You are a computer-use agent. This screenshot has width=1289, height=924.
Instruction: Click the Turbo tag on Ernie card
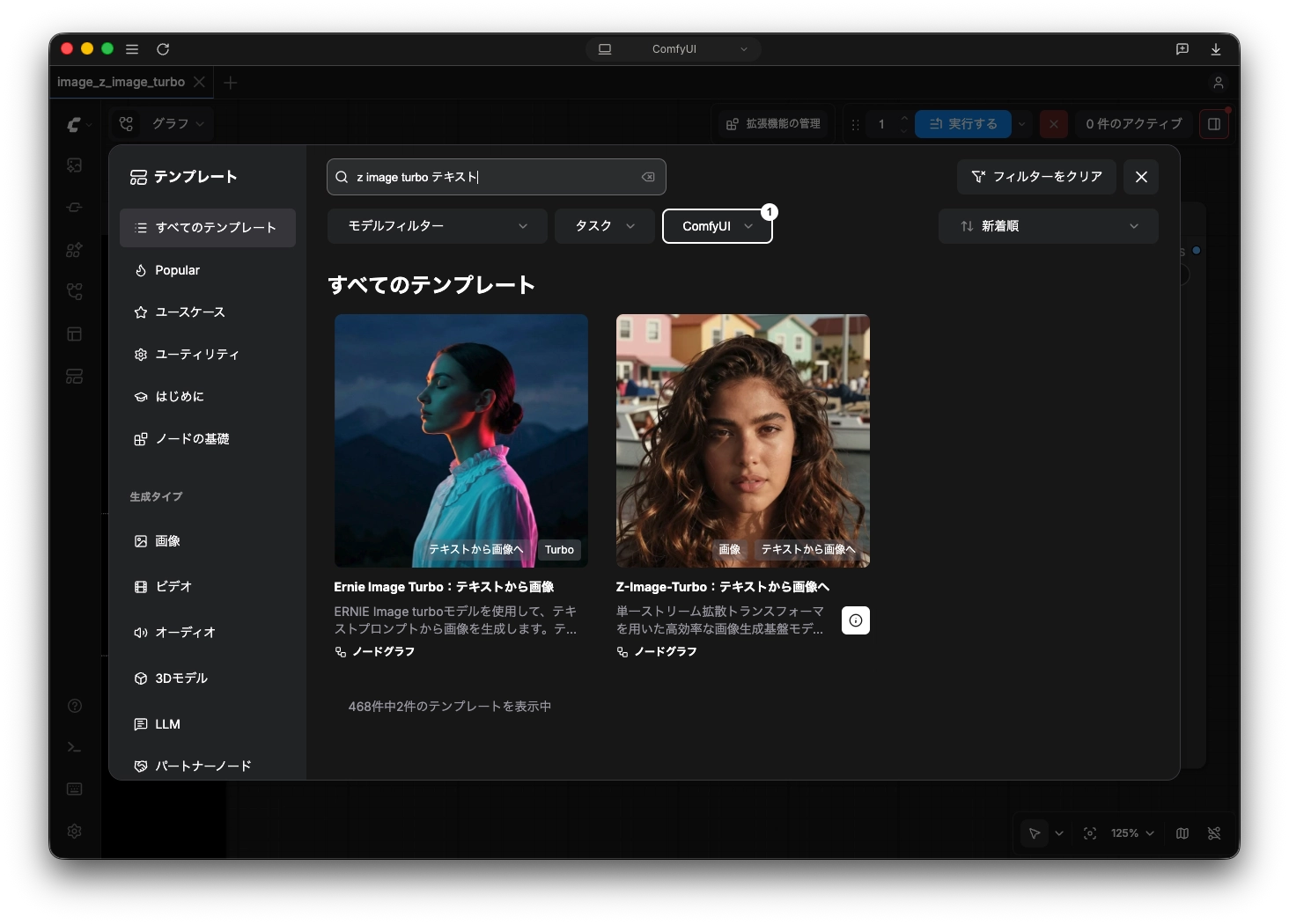[559, 550]
